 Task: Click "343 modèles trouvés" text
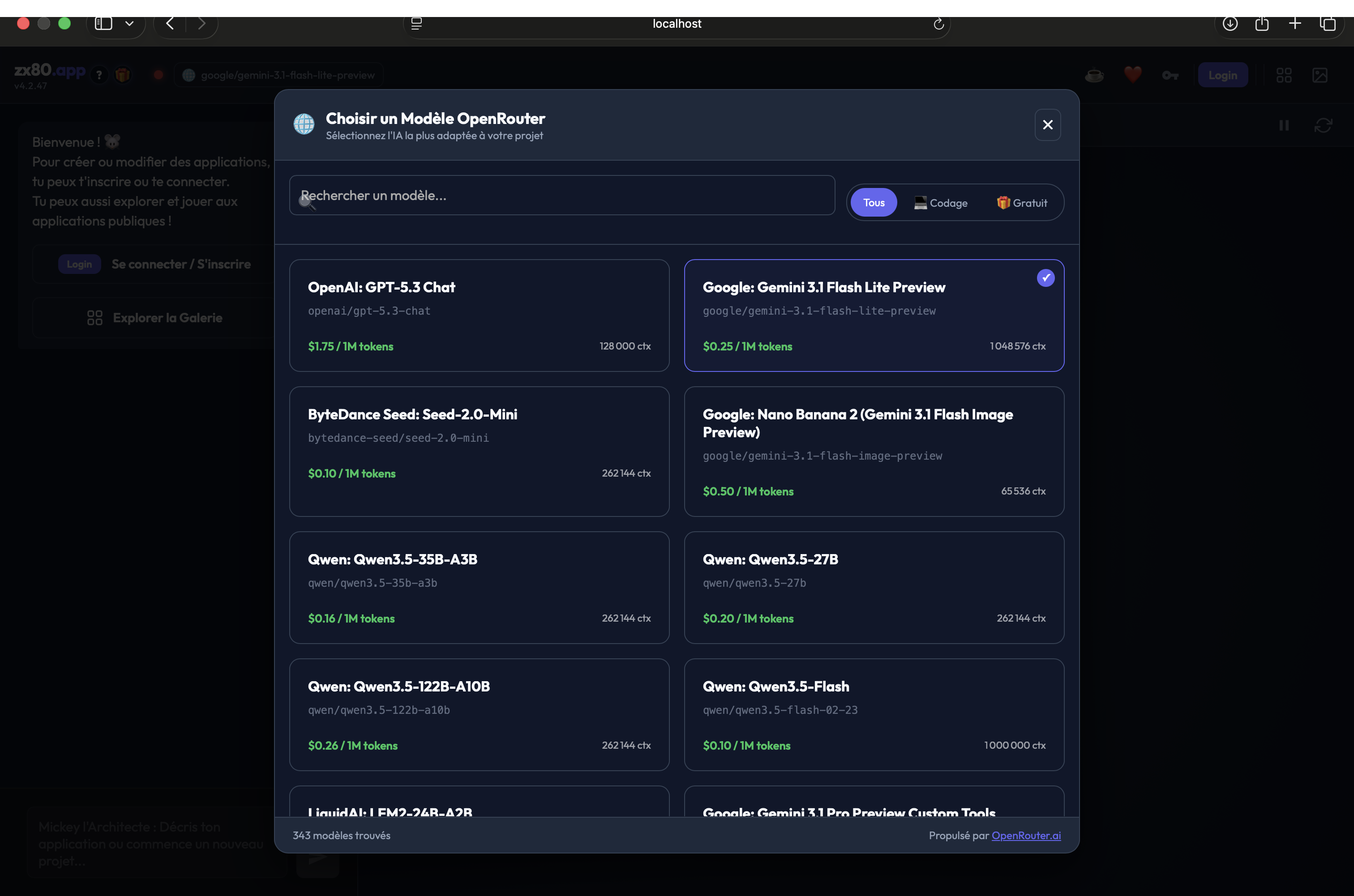[342, 836]
